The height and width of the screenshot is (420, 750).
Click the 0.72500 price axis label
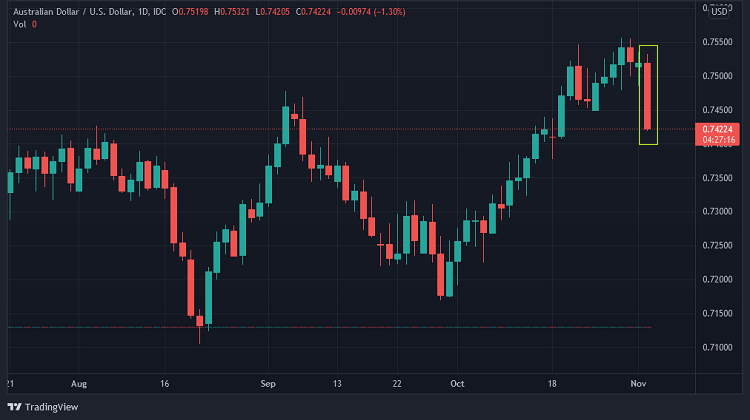pyautogui.click(x=717, y=245)
